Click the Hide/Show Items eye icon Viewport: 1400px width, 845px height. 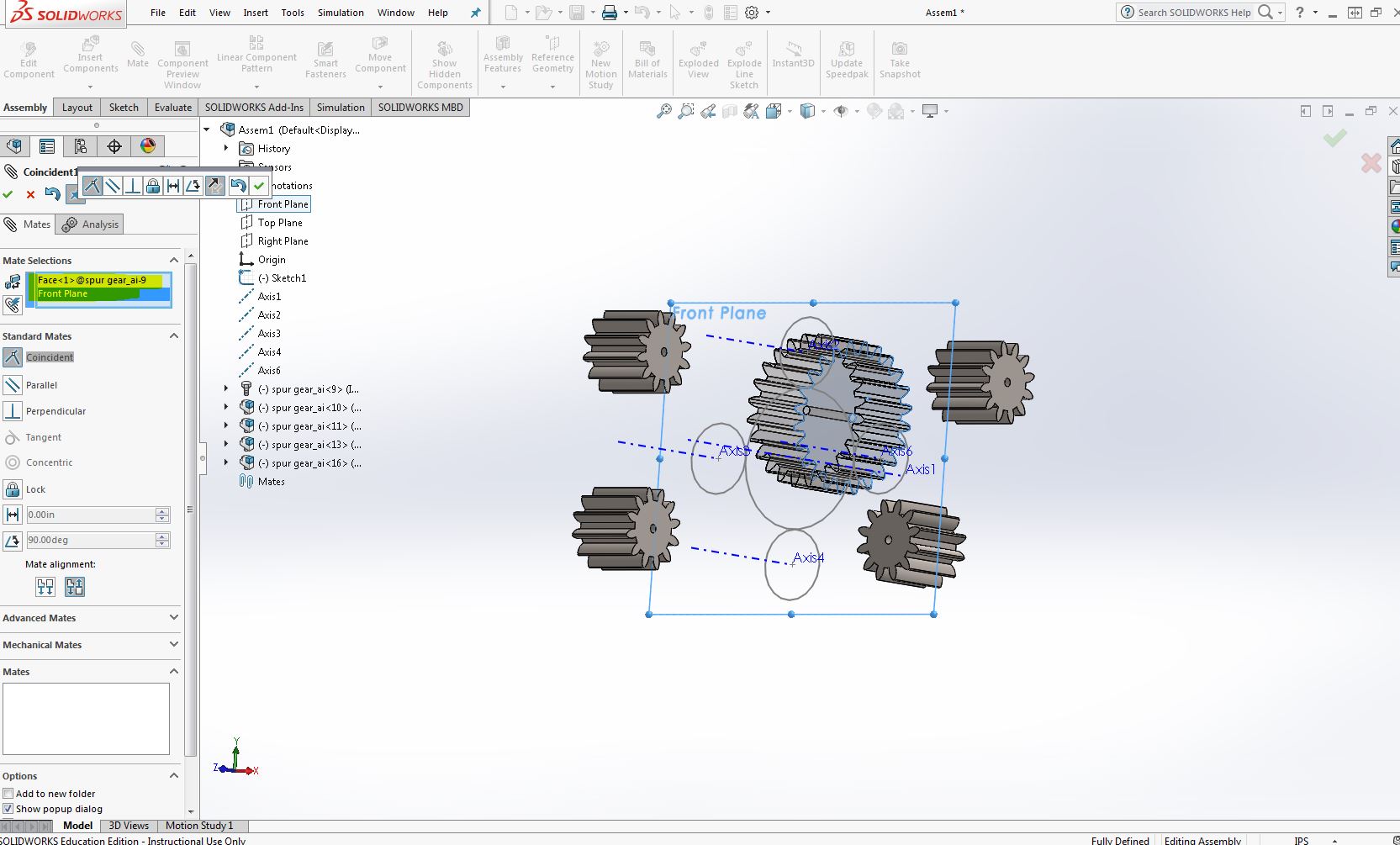[x=841, y=111]
